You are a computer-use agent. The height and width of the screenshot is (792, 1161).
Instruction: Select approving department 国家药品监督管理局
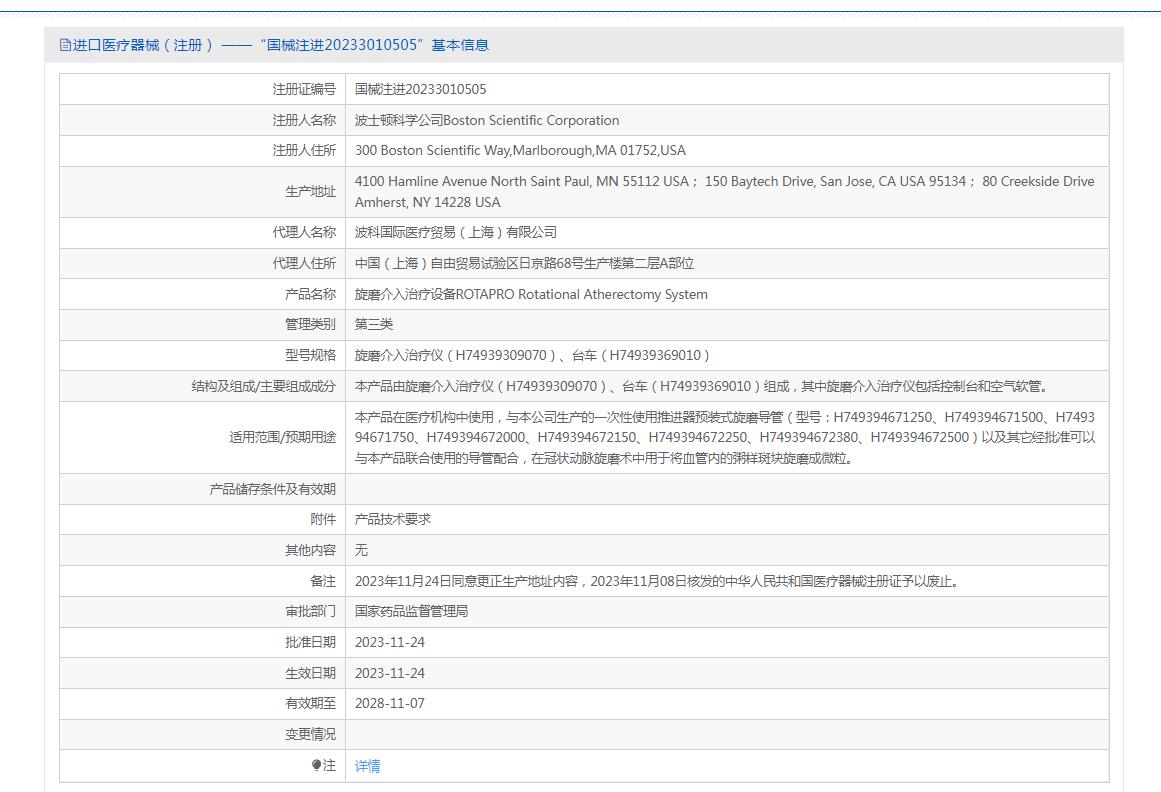pyautogui.click(x=411, y=611)
